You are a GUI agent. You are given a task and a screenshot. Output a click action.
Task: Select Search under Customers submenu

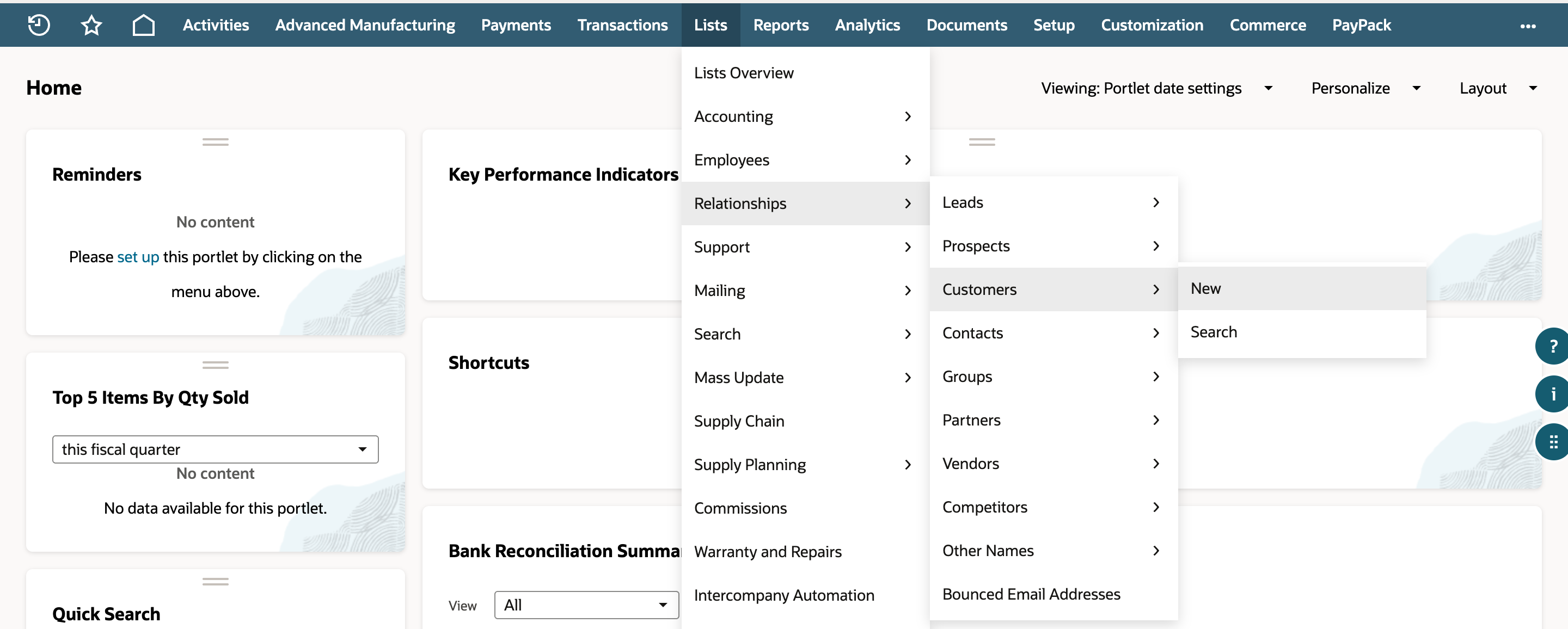pos(1302,332)
